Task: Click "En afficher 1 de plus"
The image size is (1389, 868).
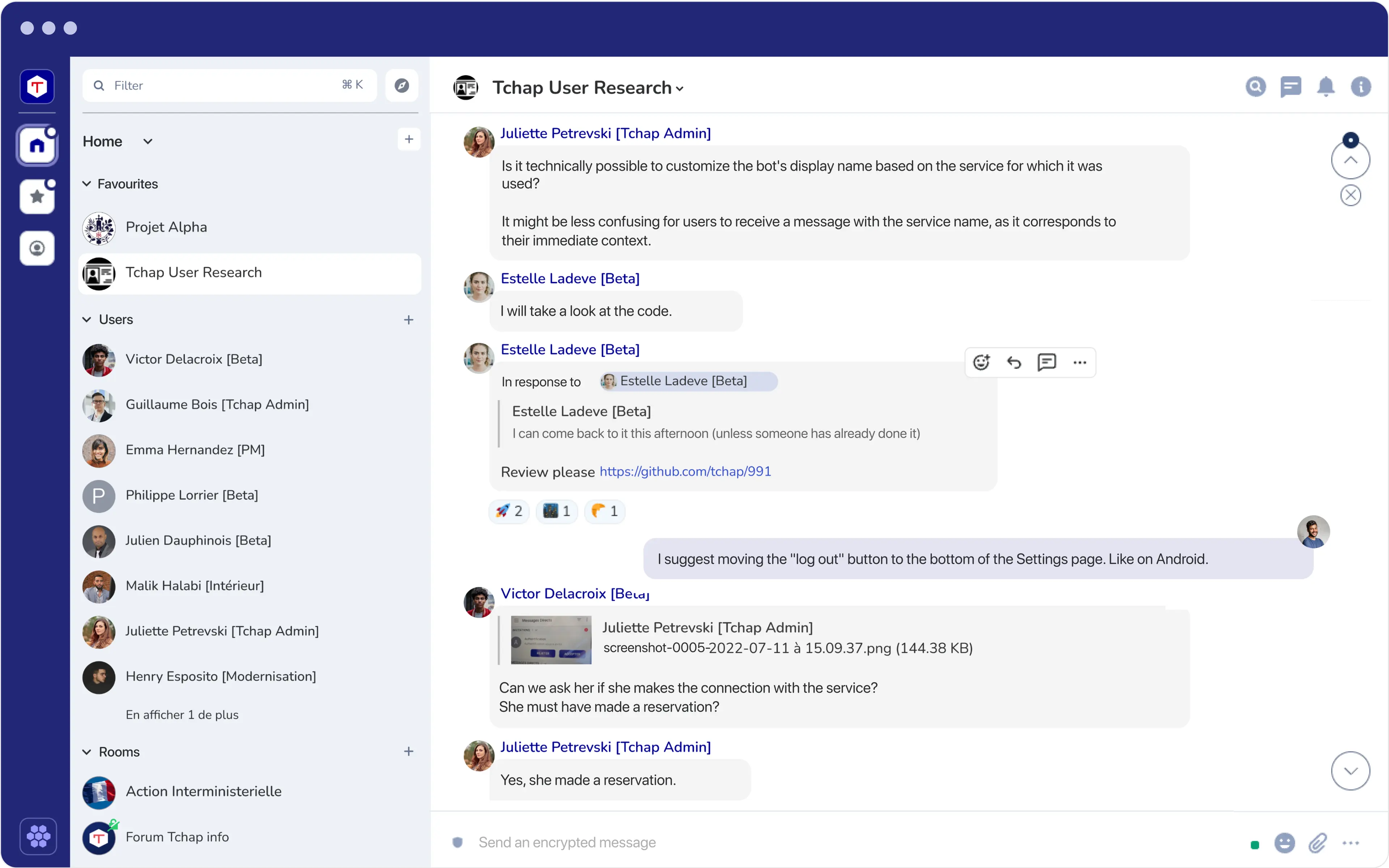Action: (182, 715)
